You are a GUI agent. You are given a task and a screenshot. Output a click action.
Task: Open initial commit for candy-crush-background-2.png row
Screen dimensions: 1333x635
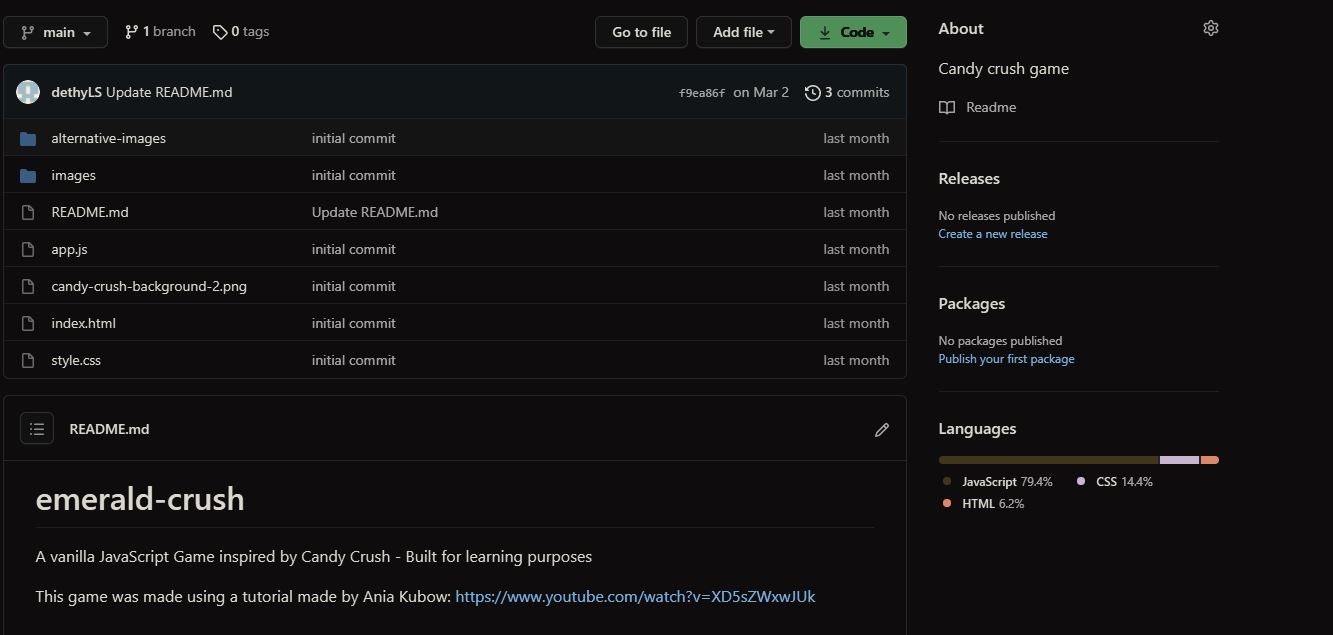pyautogui.click(x=354, y=286)
